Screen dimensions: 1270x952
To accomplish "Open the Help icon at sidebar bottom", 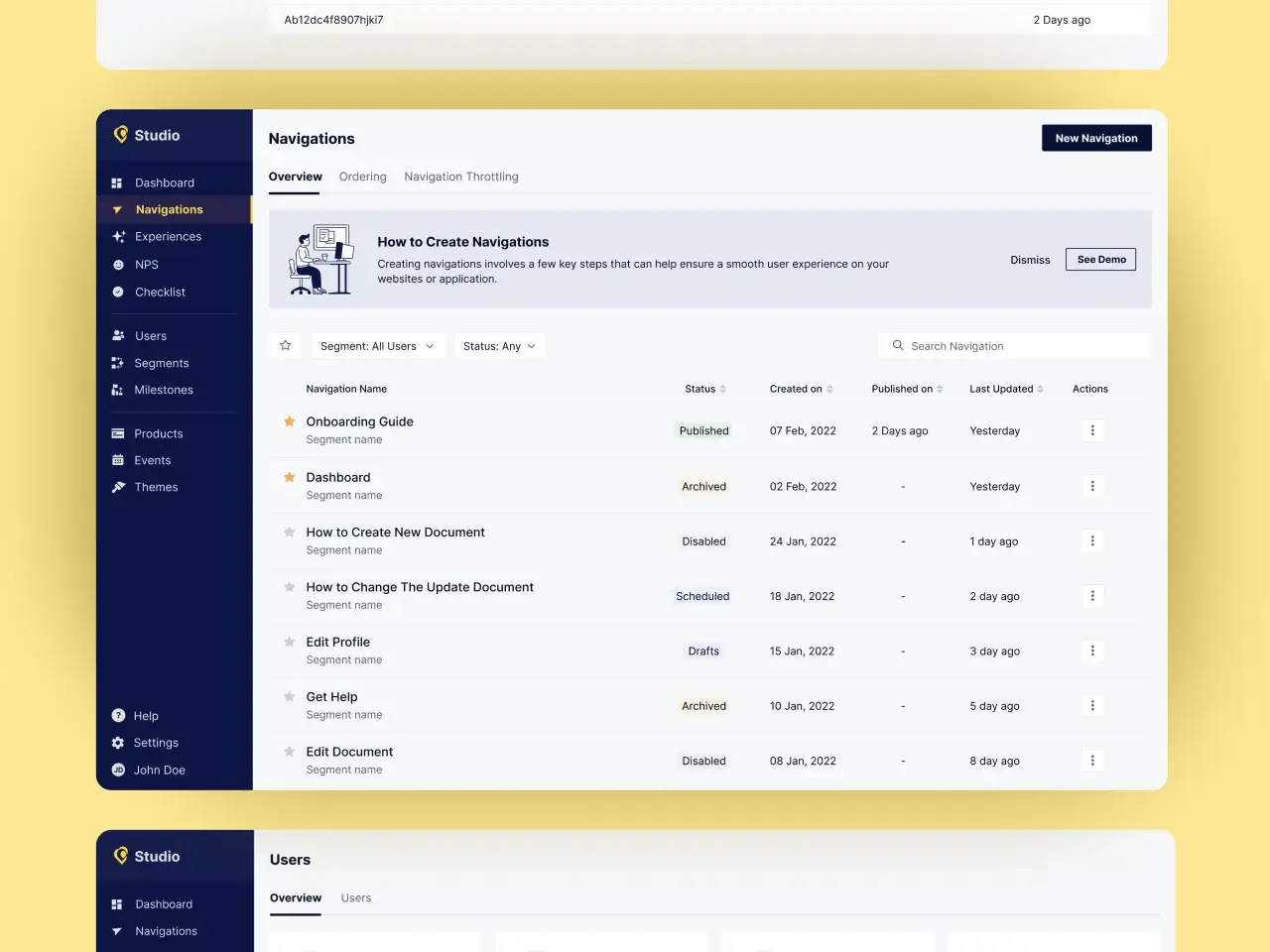I will pyautogui.click(x=118, y=715).
